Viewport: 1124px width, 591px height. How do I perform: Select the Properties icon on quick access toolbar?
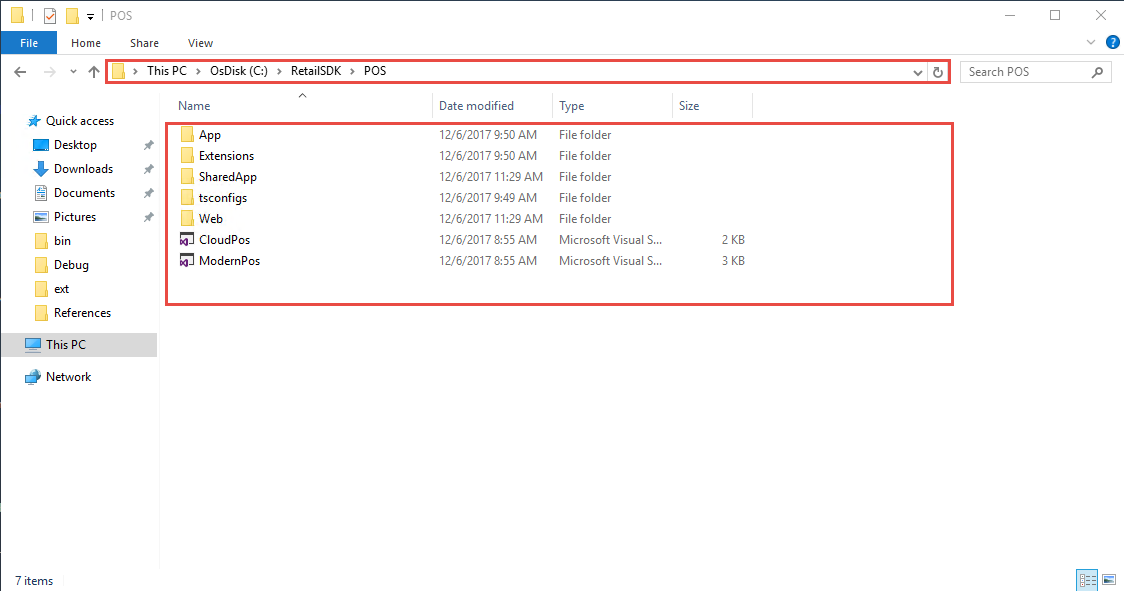(48, 15)
